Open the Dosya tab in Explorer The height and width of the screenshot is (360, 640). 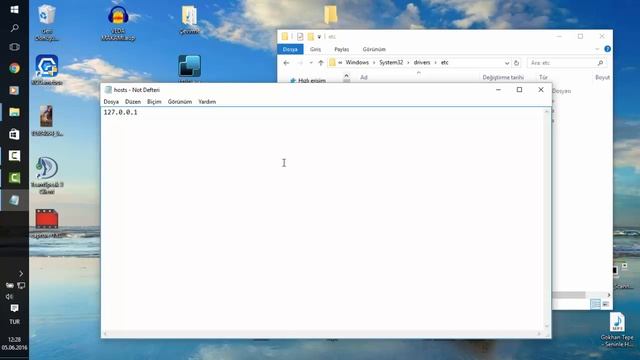pos(290,49)
